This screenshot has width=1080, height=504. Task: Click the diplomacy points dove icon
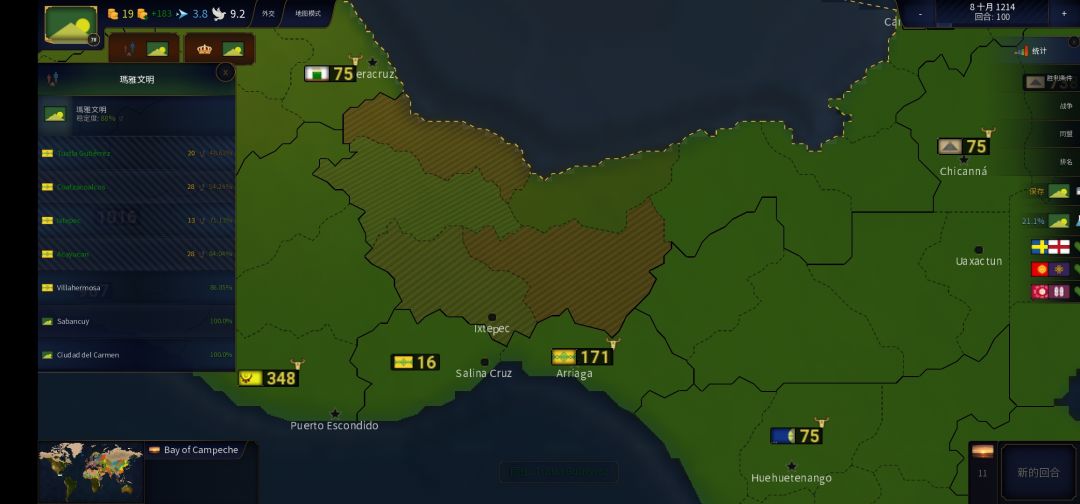219,14
